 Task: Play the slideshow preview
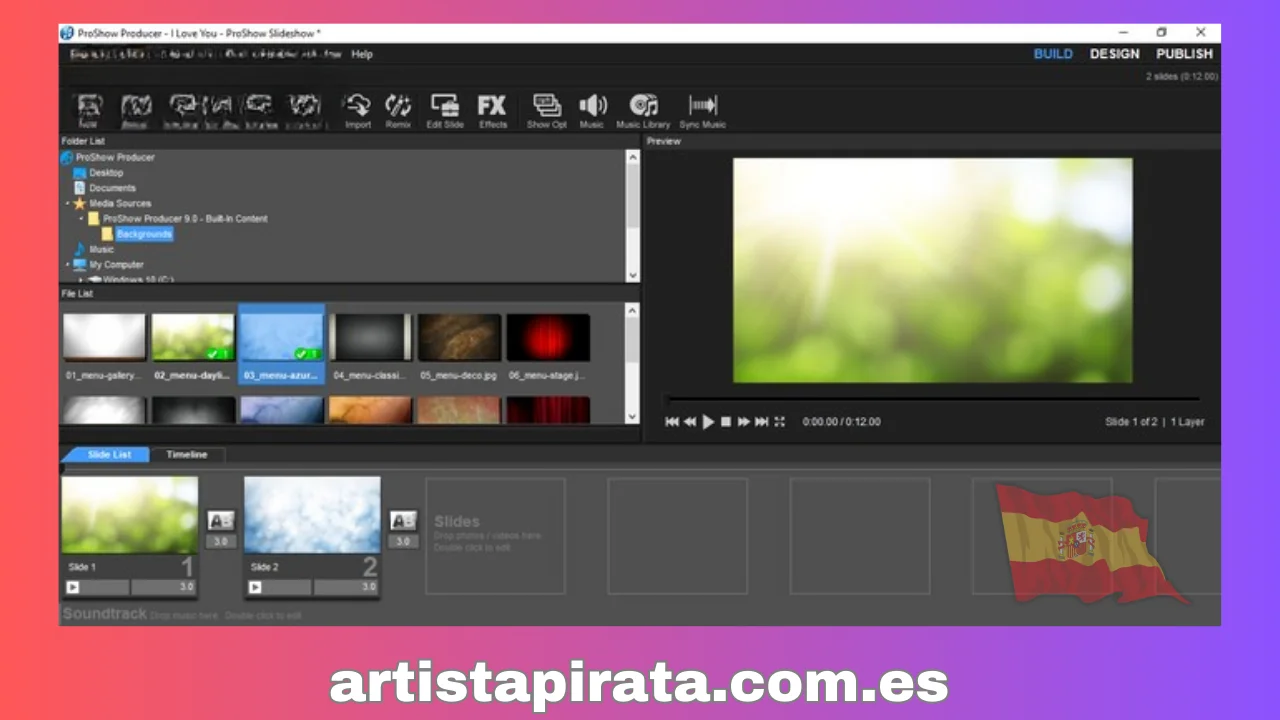[x=708, y=422]
